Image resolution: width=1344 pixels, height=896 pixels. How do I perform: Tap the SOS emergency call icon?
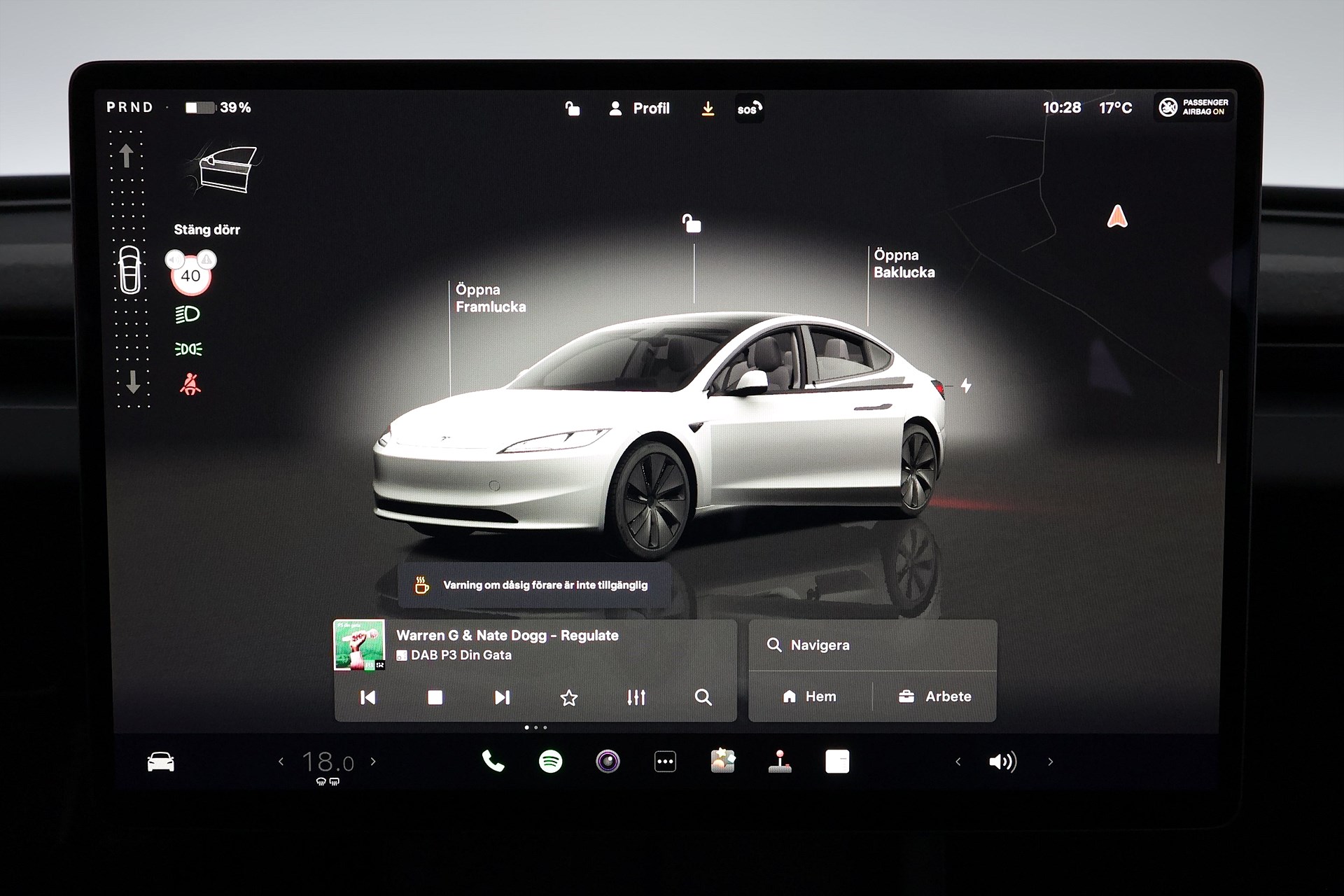[x=749, y=108]
